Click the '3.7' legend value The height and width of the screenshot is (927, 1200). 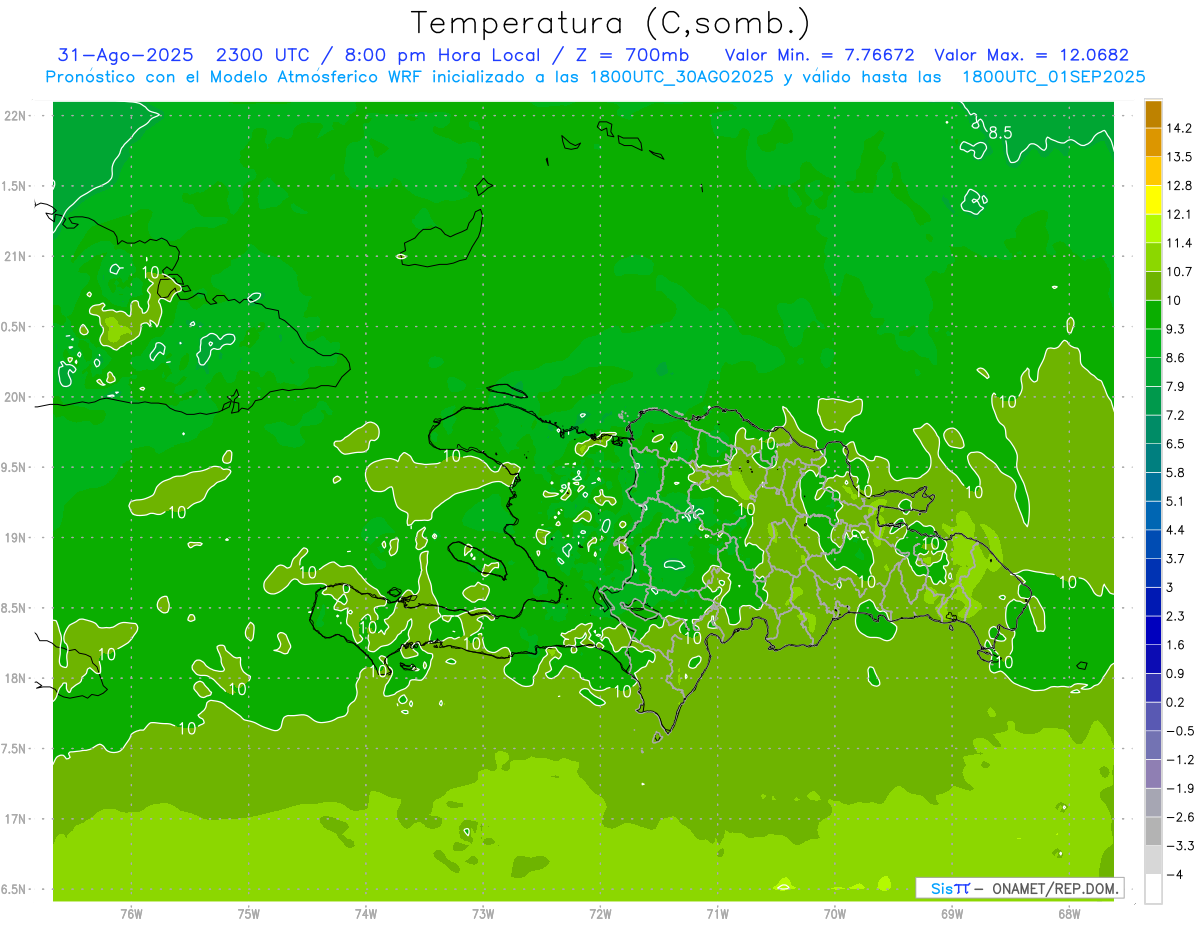pos(1175,558)
